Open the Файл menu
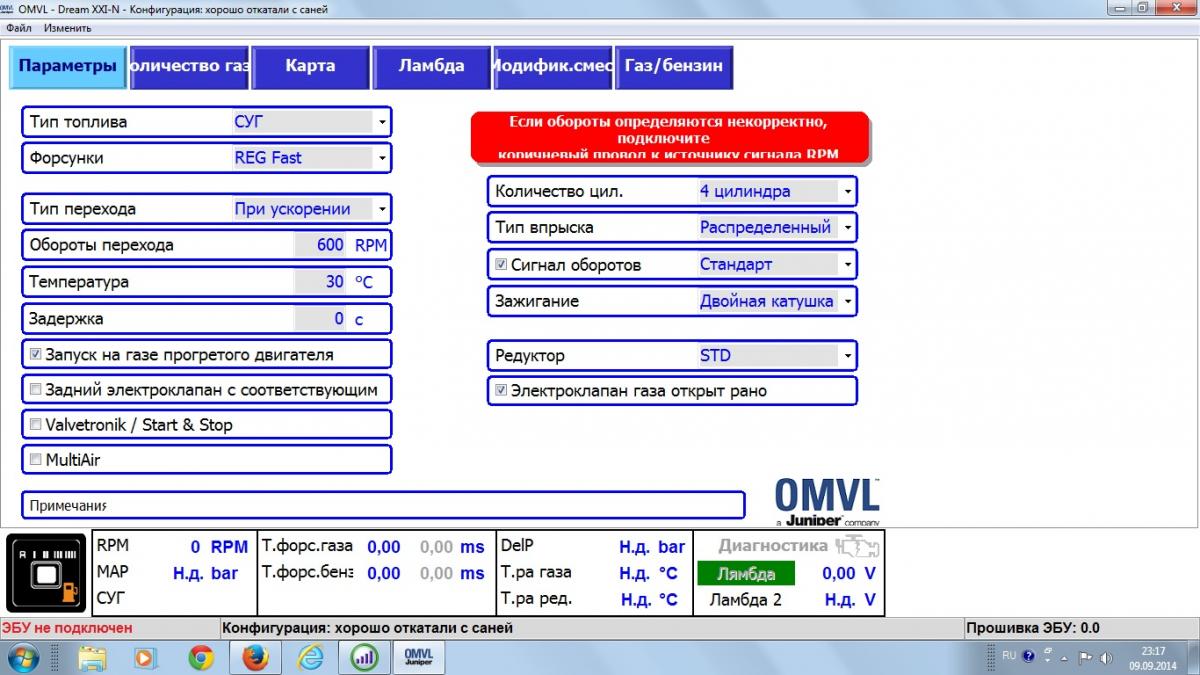 [x=18, y=28]
